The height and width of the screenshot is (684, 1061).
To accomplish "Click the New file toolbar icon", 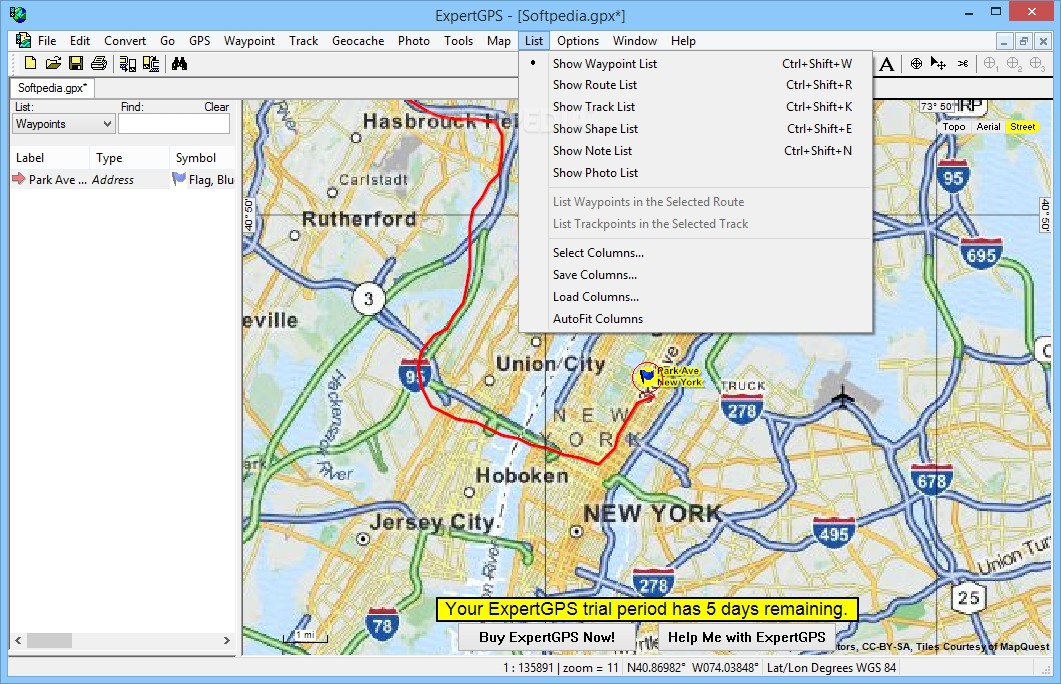I will pos(30,64).
